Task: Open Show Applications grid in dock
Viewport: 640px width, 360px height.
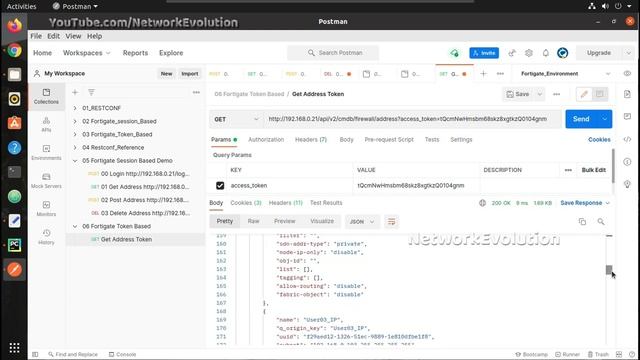Action: (14, 348)
